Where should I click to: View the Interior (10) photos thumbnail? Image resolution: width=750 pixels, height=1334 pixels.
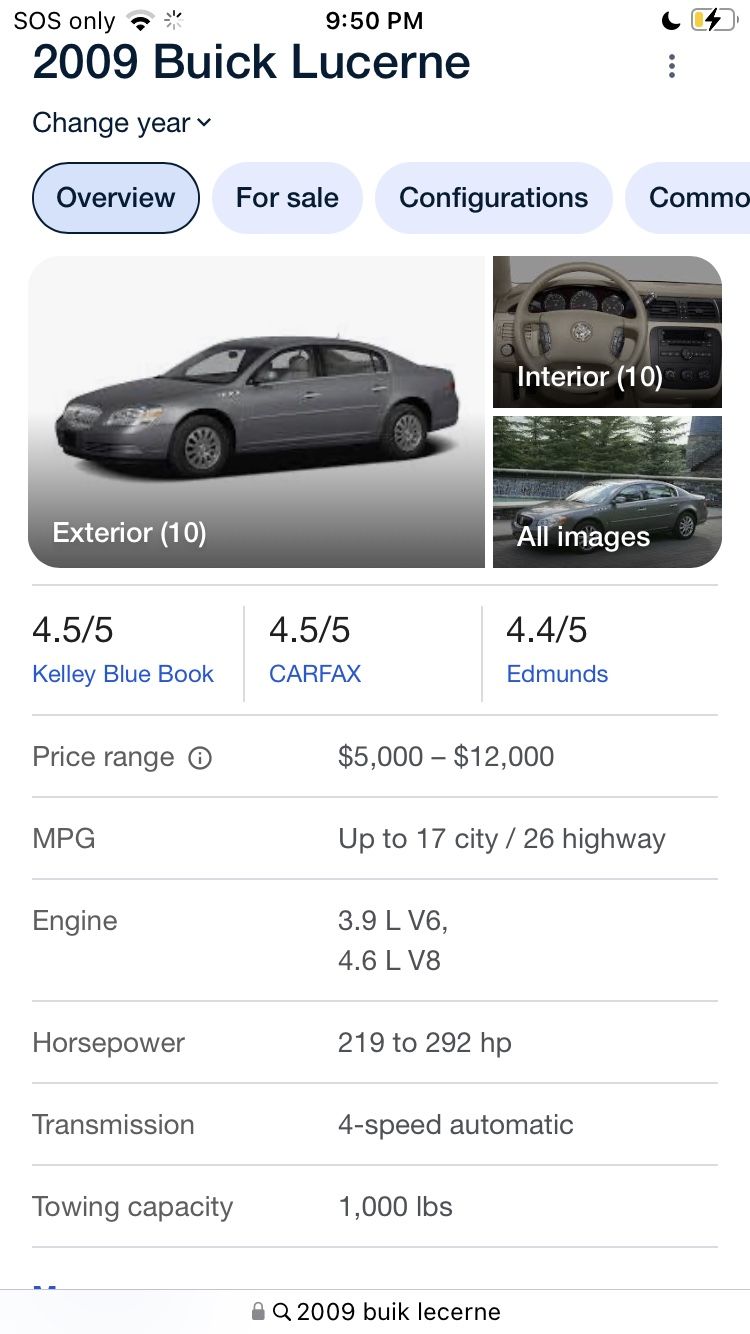pyautogui.click(x=607, y=332)
